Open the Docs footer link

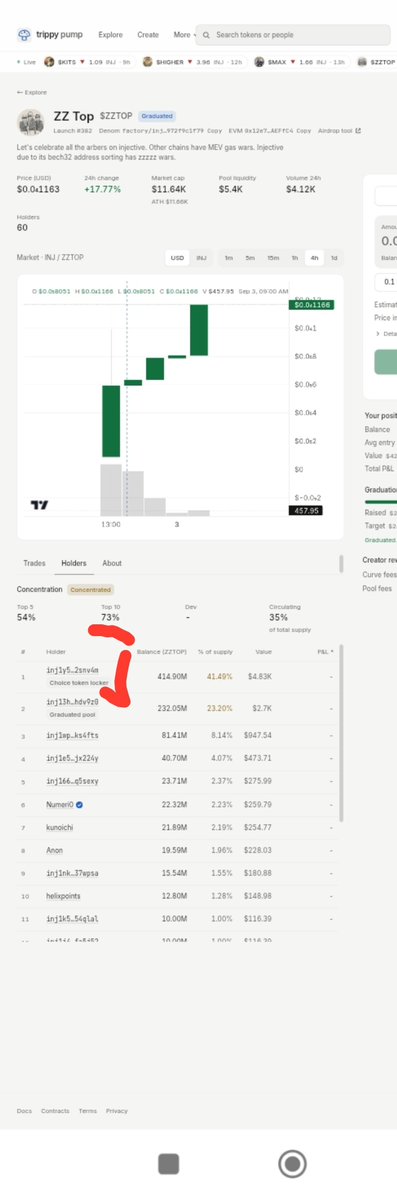click(x=24, y=1110)
